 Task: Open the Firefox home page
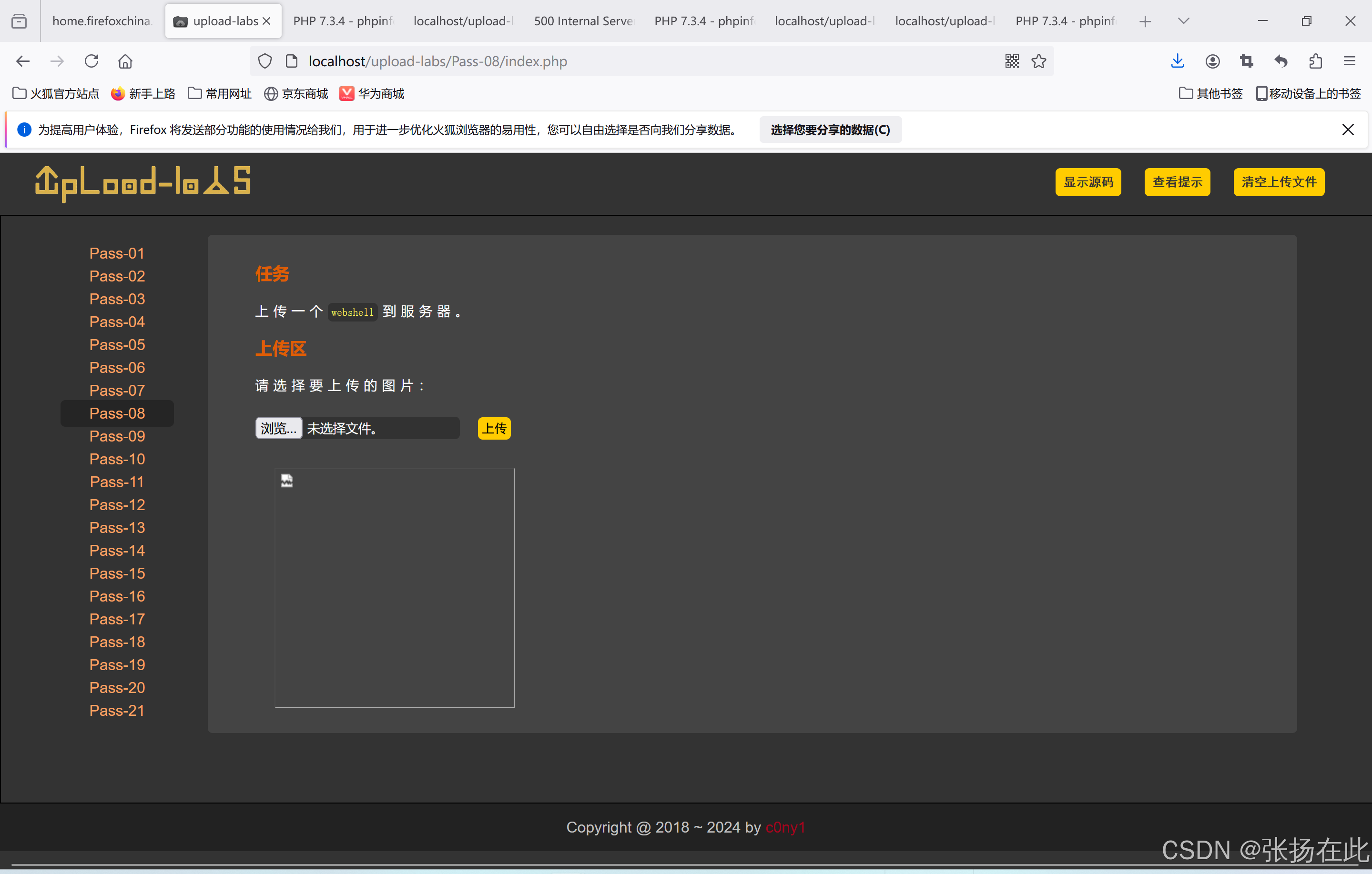click(x=125, y=61)
